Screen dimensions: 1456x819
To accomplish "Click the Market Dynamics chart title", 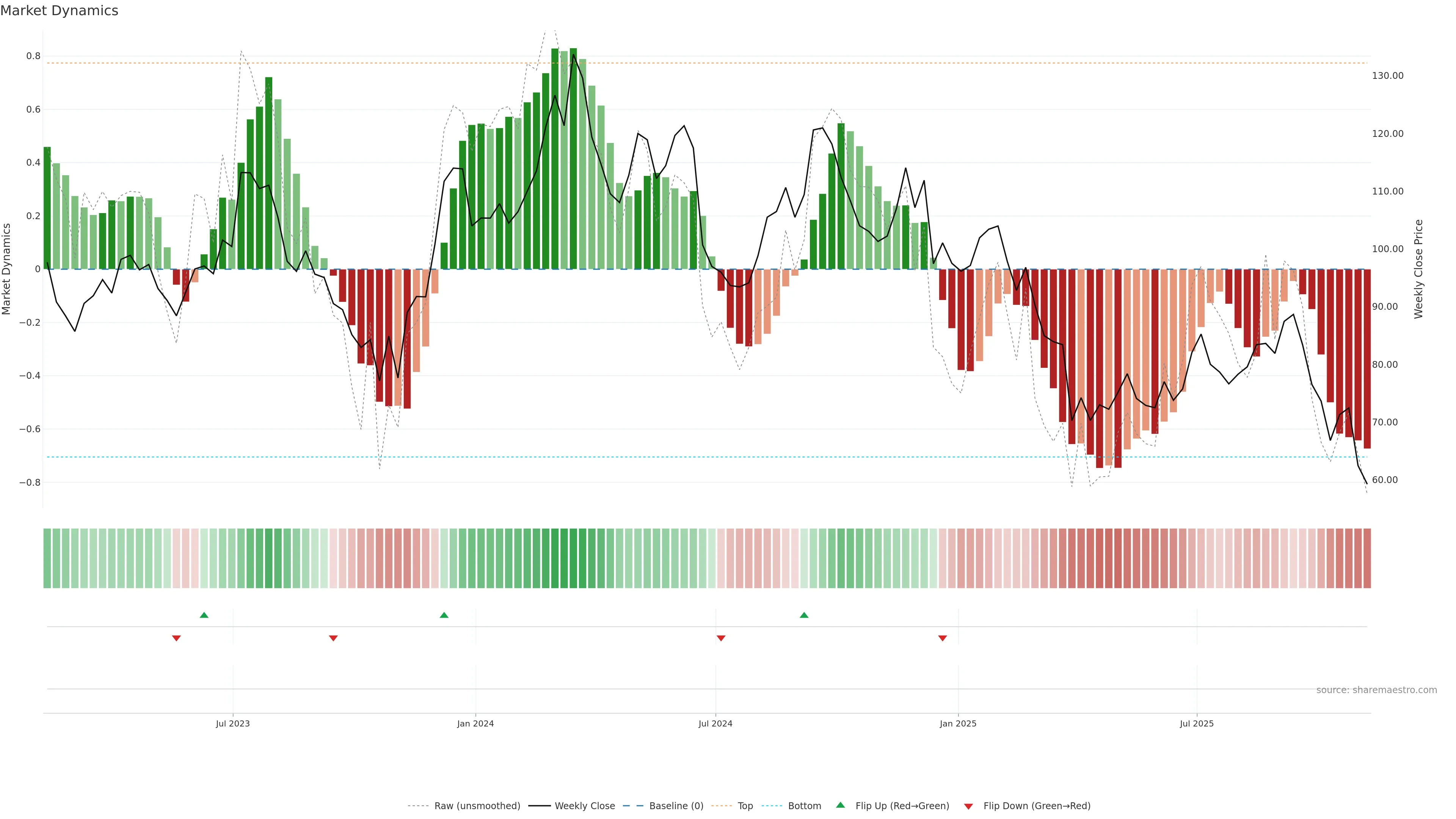I will (60, 11).
